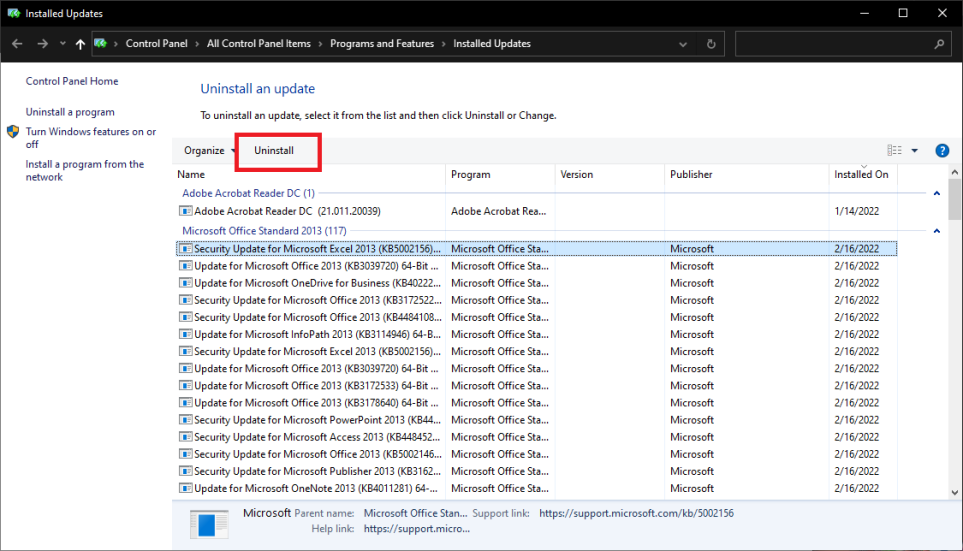Image resolution: width=963 pixels, height=551 pixels.
Task: Select Update for Microsoft OneDrive for Business
Action: pyautogui.click(x=536, y=283)
